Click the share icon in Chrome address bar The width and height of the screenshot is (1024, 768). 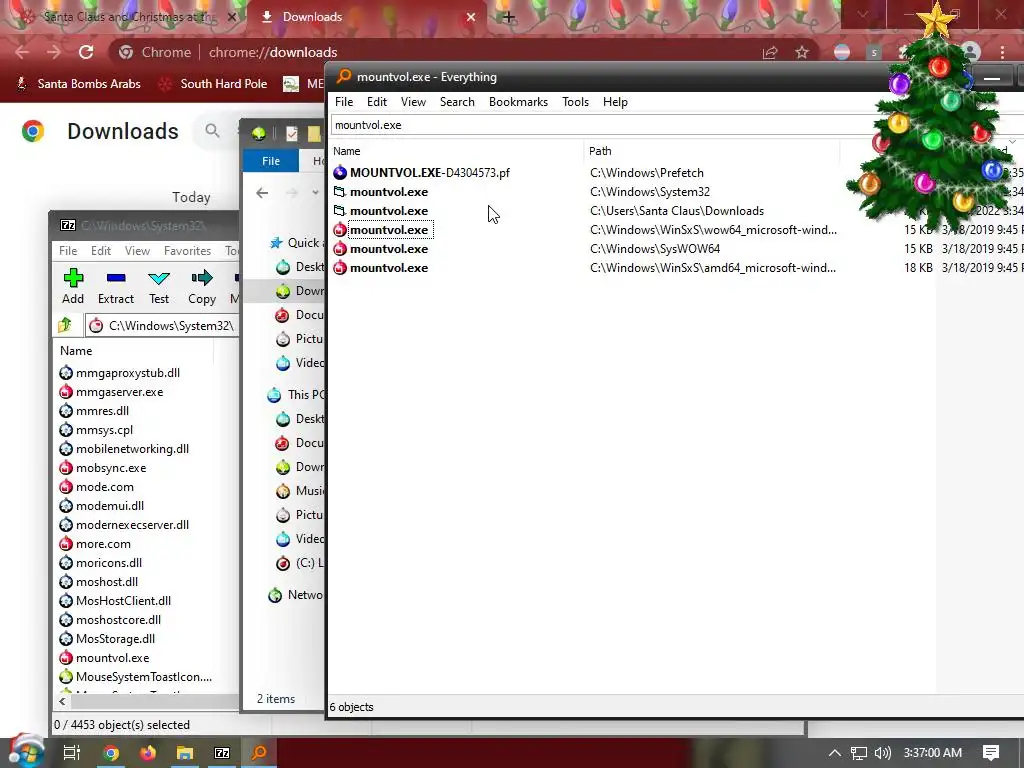click(770, 52)
